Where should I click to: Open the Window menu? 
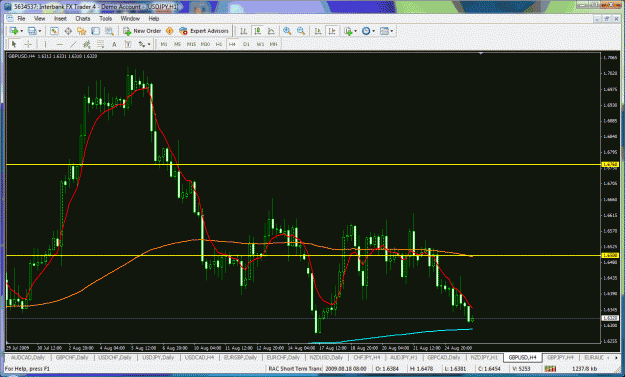[130, 19]
